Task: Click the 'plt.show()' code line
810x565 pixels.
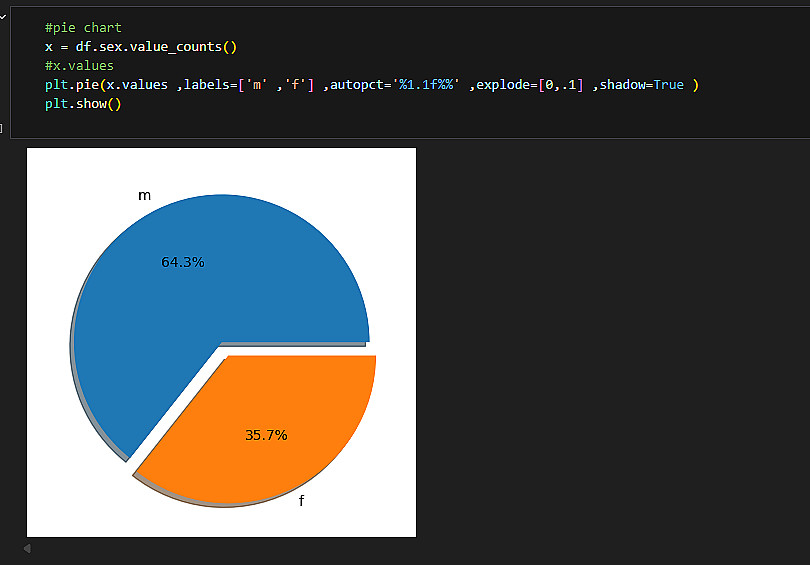Action: tap(83, 104)
